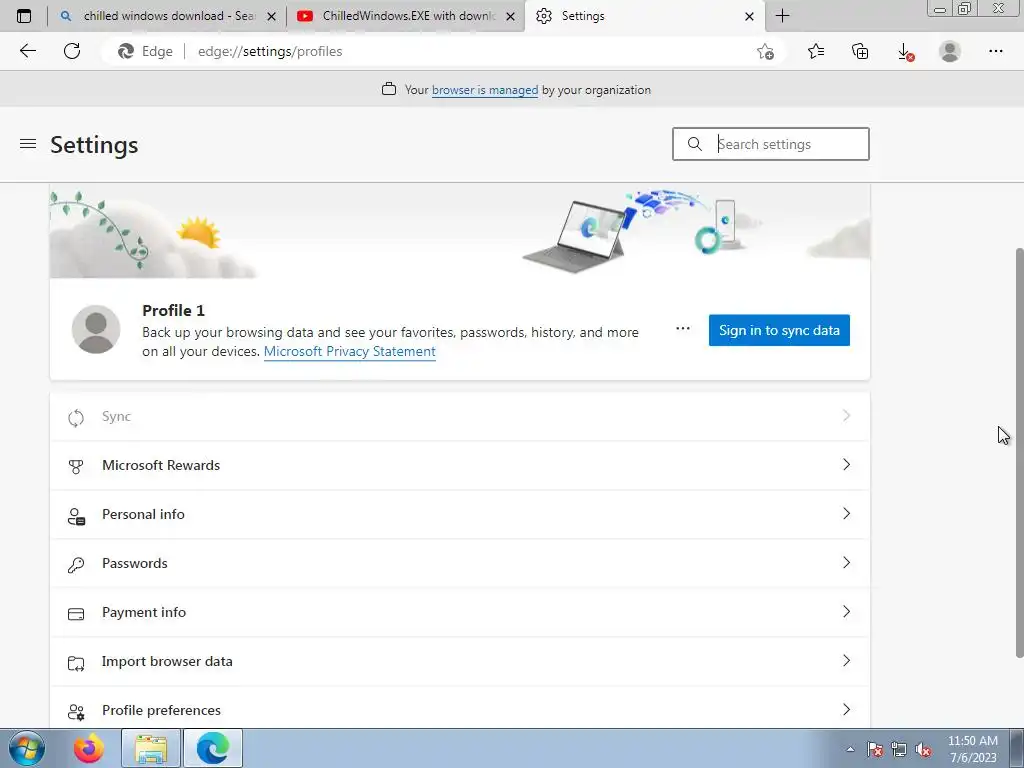Expand the Sync row chevron
The height and width of the screenshot is (768, 1024).
click(846, 415)
